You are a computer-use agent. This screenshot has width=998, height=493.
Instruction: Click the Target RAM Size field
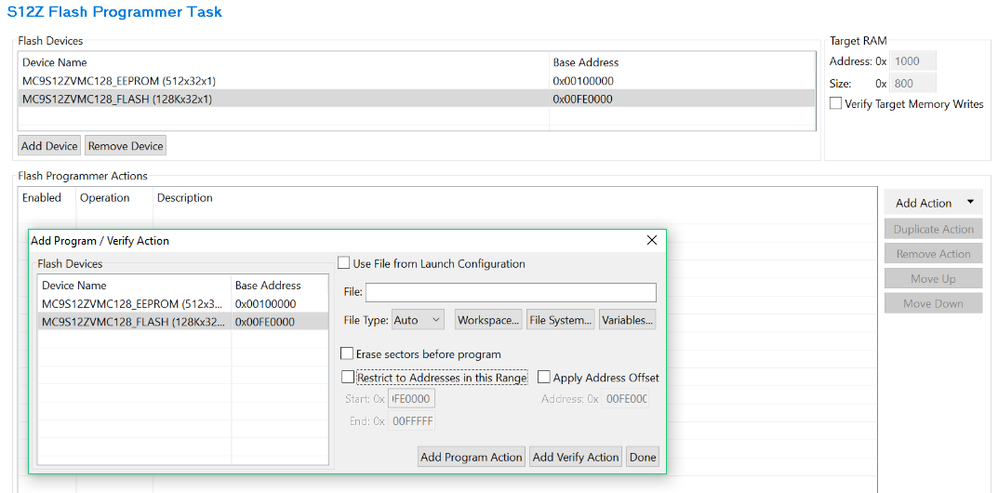pos(912,83)
